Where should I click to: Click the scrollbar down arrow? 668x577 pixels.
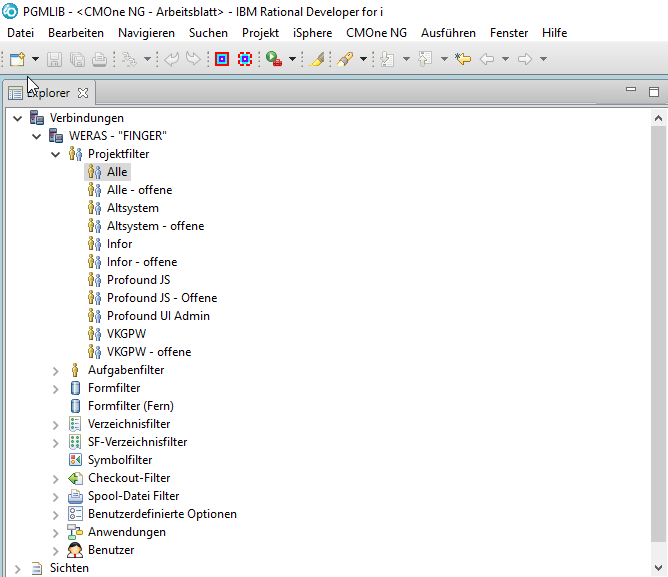coord(658,568)
